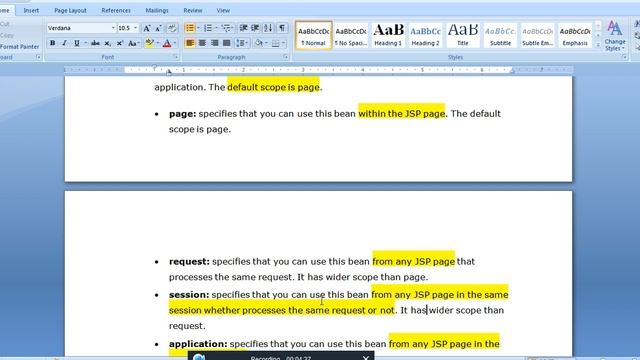Toggle Underline formatting
This screenshot has width=640, height=360.
pos(76,43)
